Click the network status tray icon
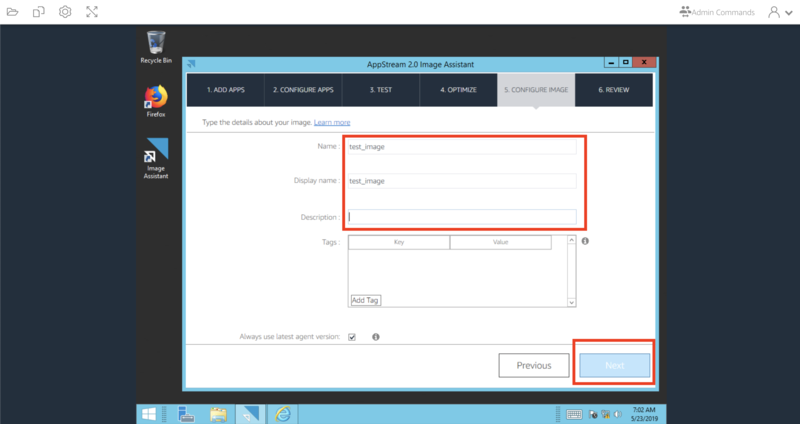 click(x=606, y=414)
